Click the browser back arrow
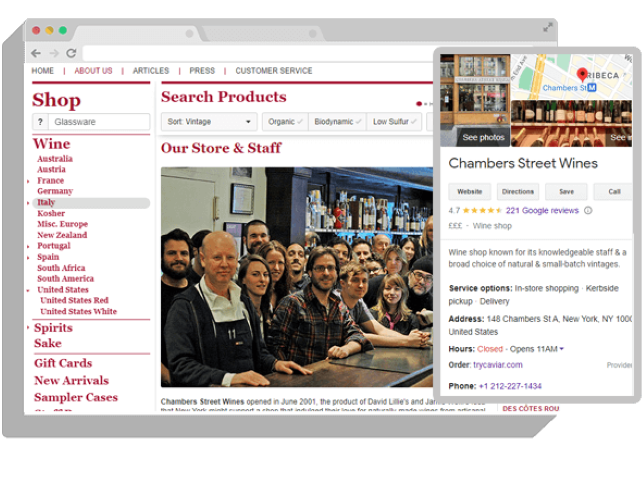The image size is (644, 480). pyautogui.click(x=36, y=53)
